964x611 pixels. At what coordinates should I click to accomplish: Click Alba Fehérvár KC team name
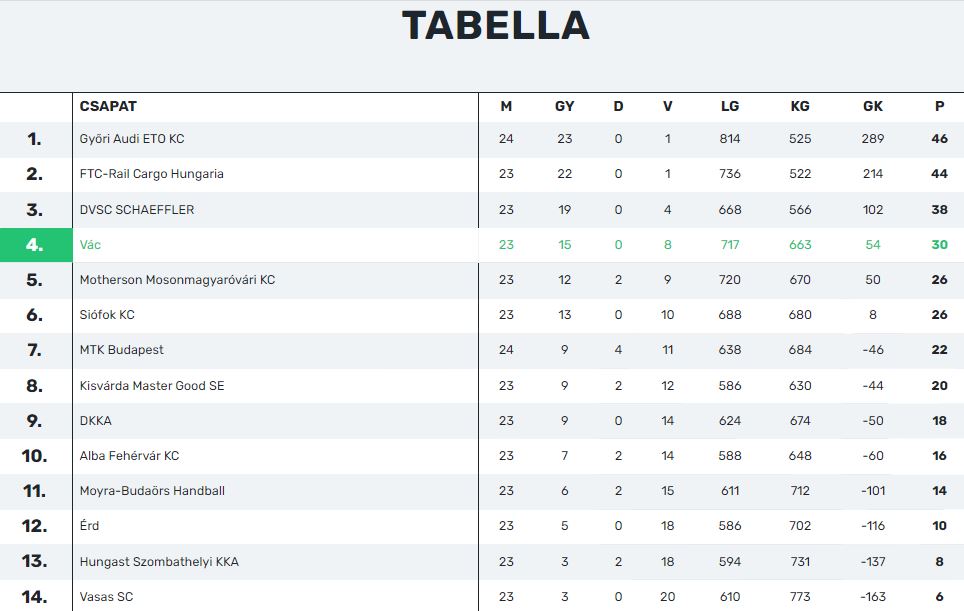129,455
